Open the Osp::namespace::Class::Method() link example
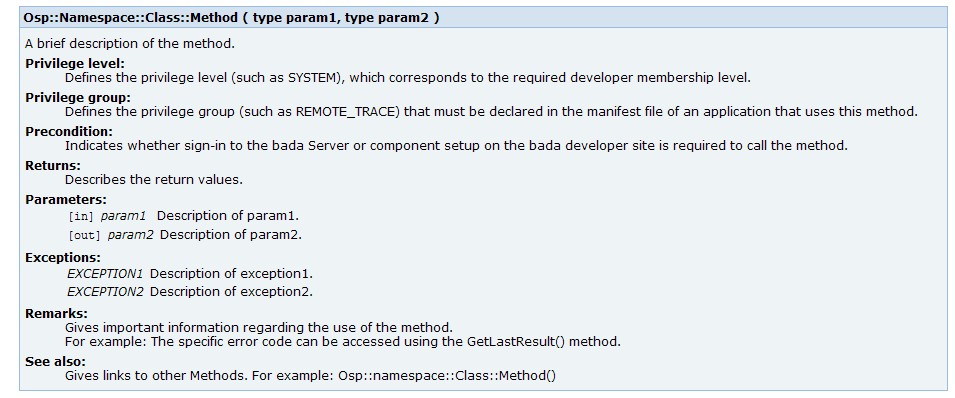Screen dimensions: 955x398 coord(447,376)
